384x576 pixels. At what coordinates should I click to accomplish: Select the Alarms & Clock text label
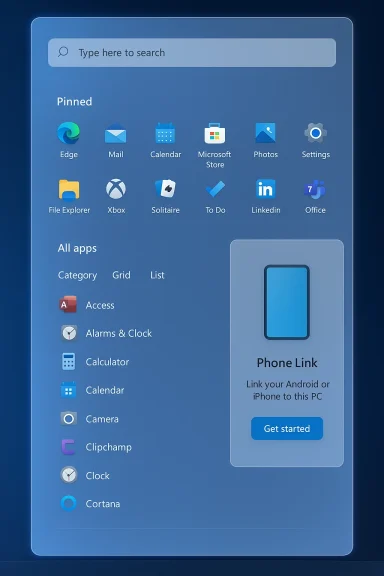tap(119, 333)
